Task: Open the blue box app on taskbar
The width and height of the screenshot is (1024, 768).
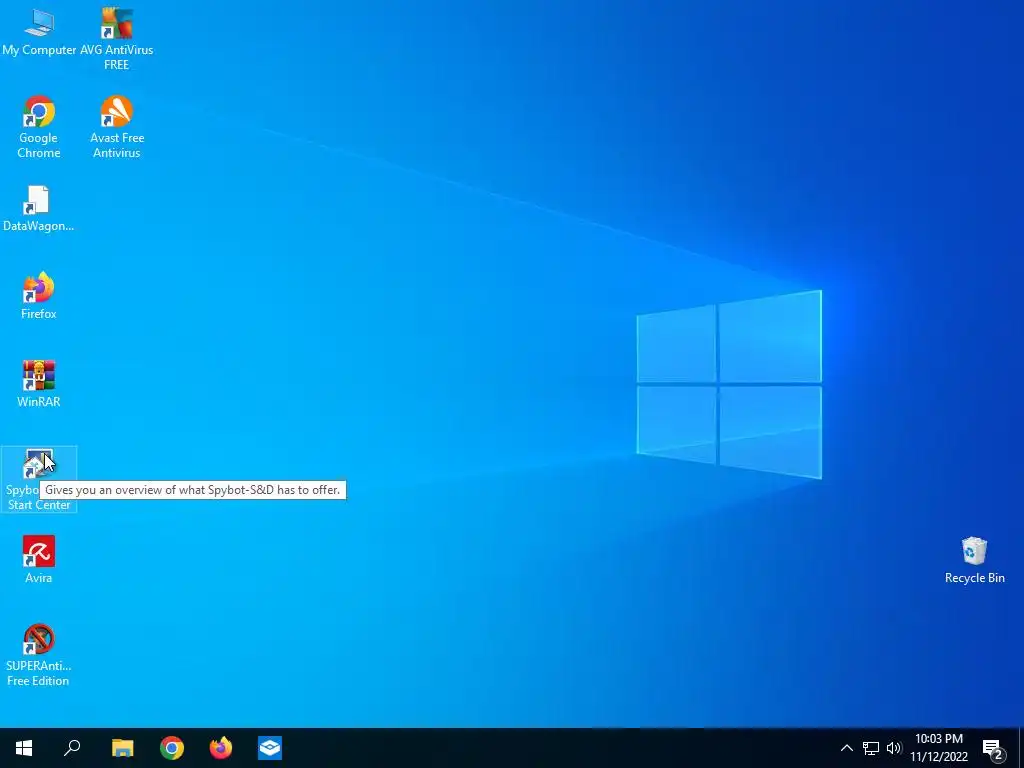Action: coord(270,748)
